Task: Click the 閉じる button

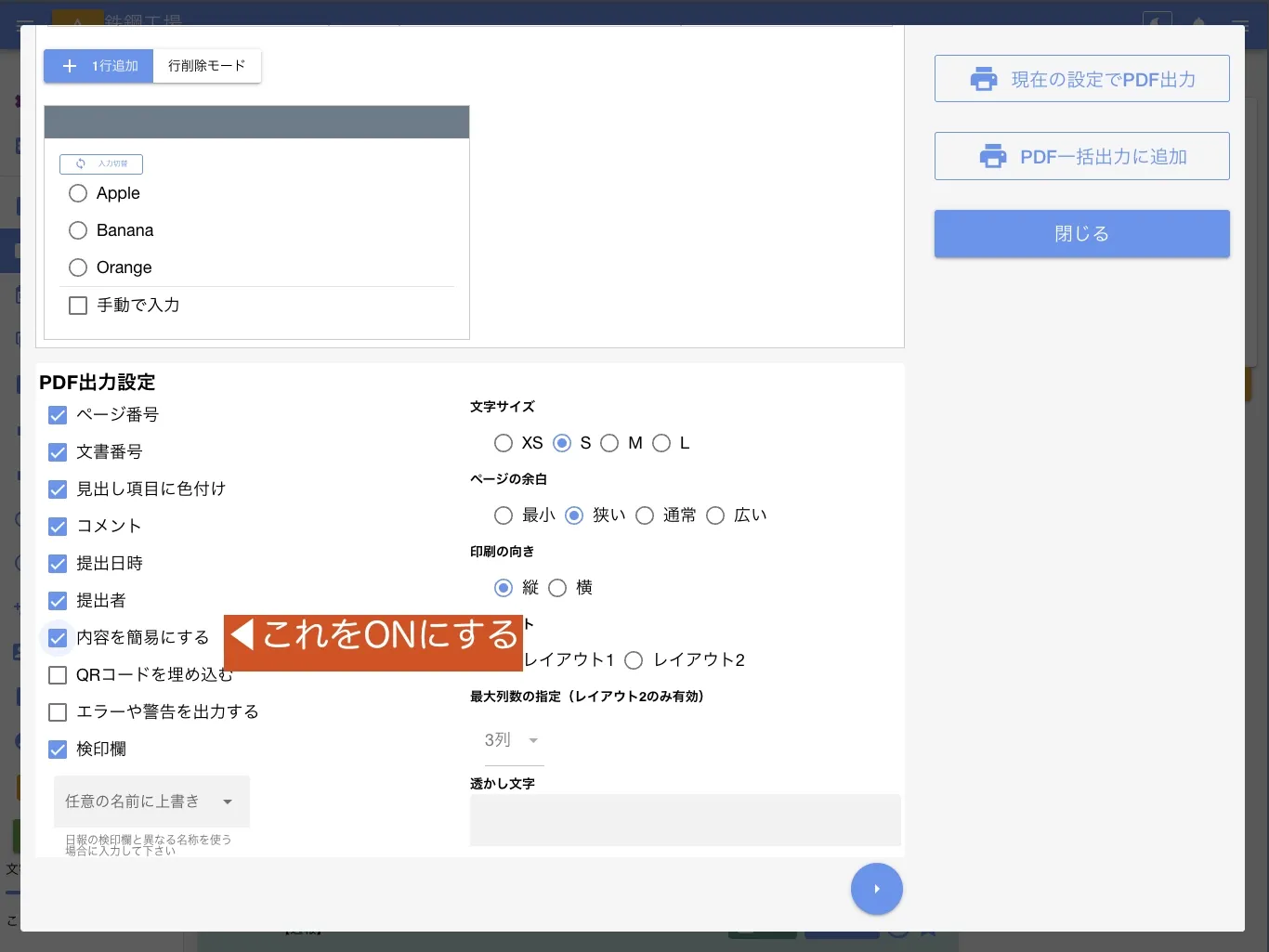Action: 1082,234
